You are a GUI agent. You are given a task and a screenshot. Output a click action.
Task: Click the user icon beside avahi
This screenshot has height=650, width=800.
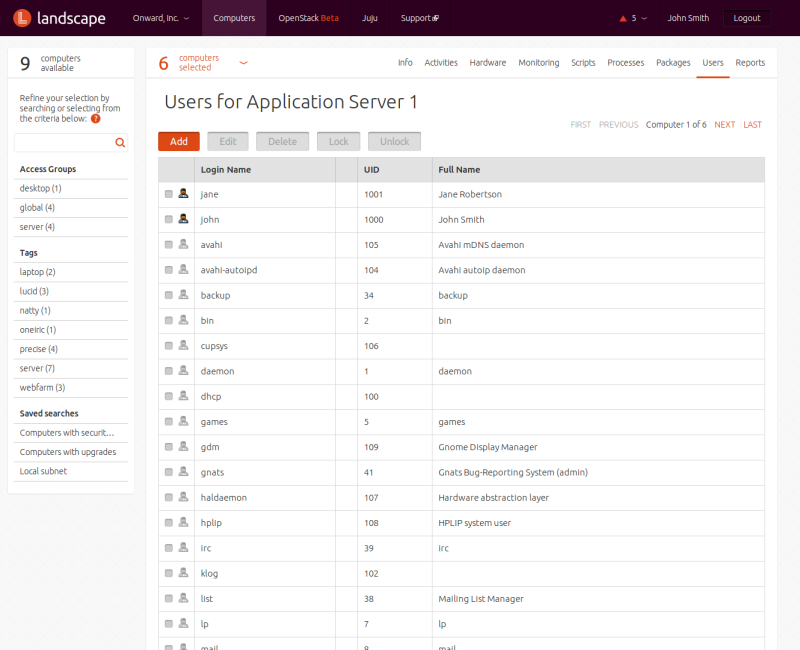click(183, 244)
